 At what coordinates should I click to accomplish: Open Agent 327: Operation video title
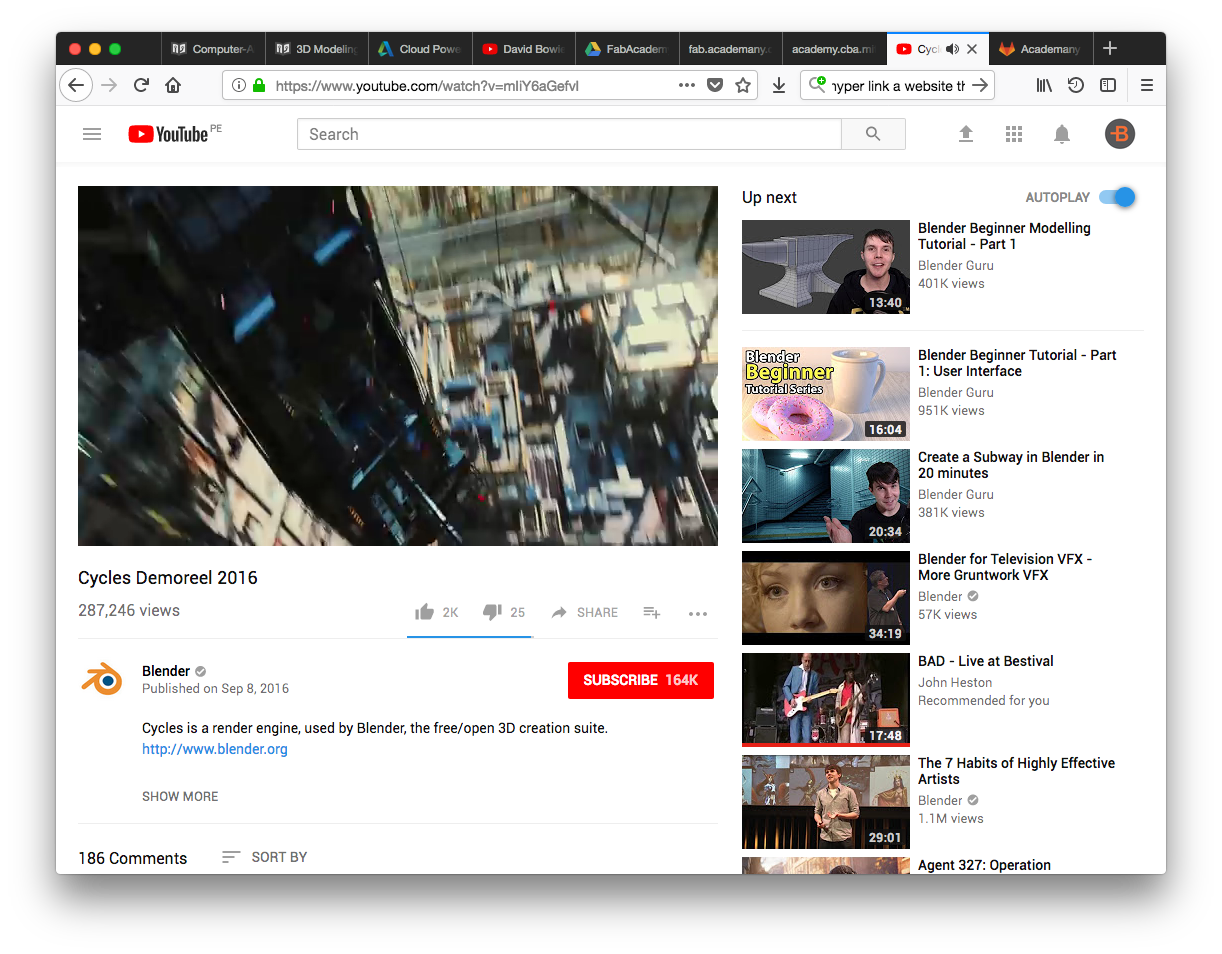coord(984,865)
